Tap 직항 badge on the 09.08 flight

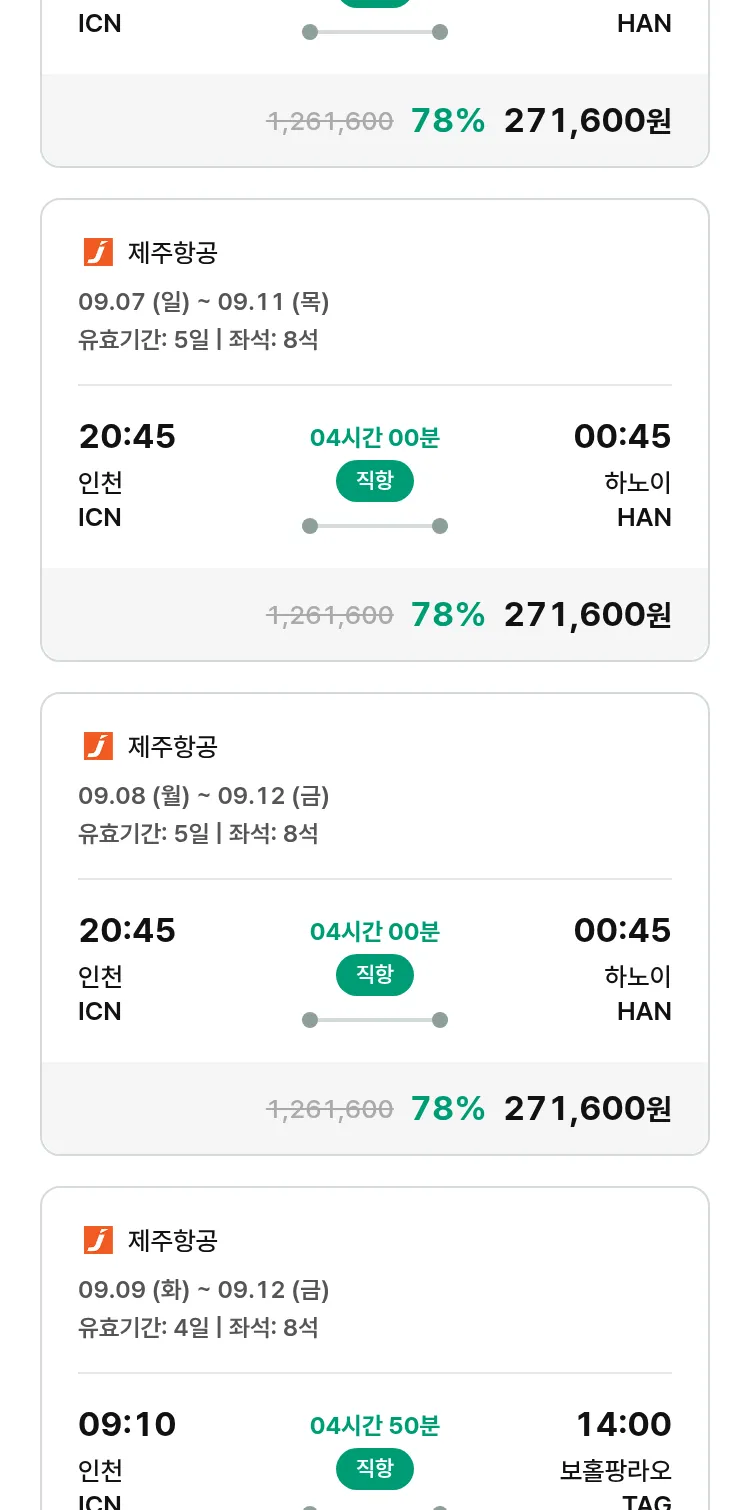[x=374, y=975]
